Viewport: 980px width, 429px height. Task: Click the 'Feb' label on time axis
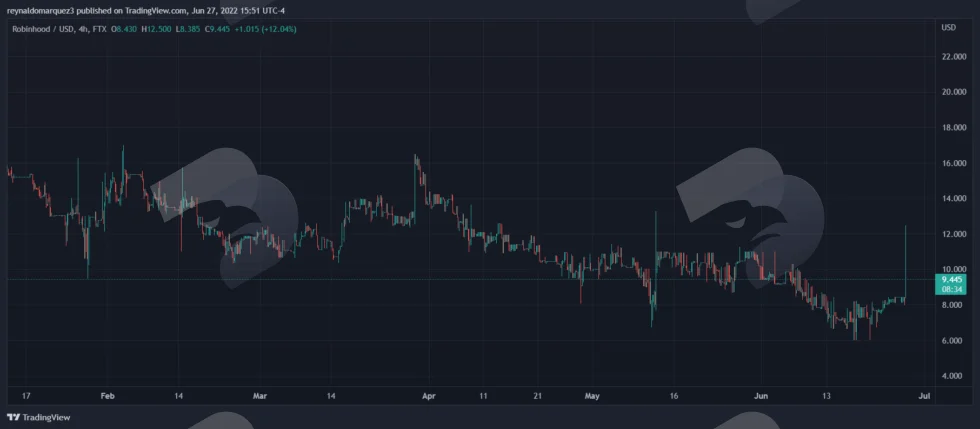pos(107,396)
